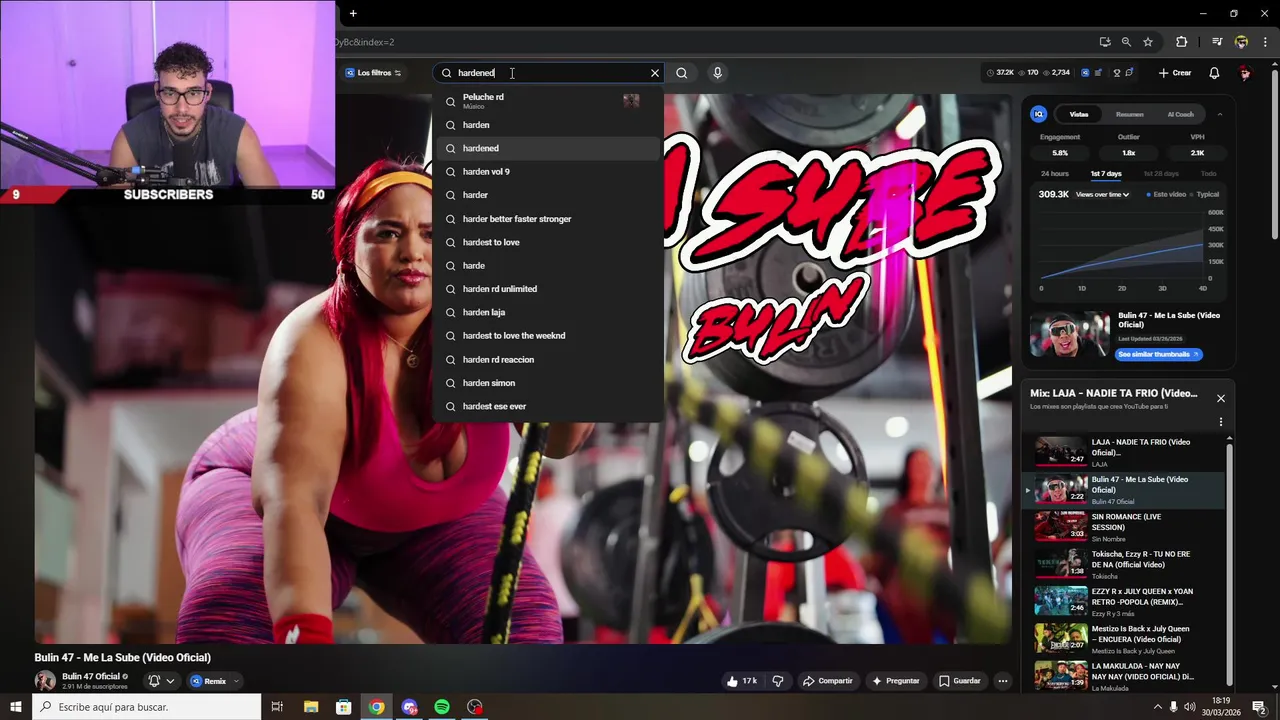Click Windows taskbar search box
1280x720 pixels.
point(147,707)
